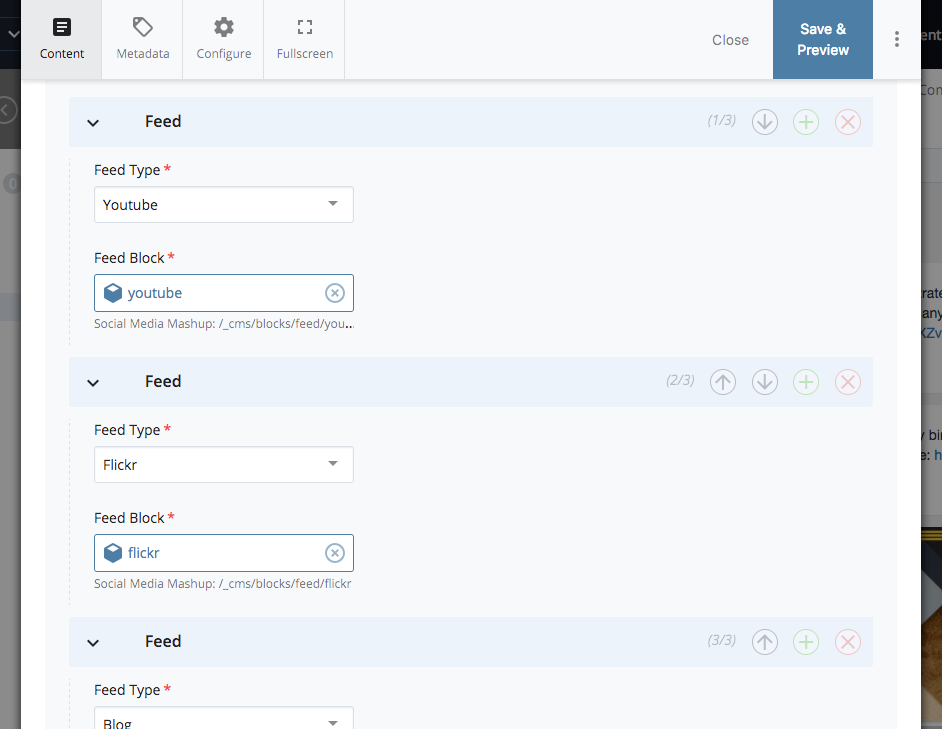
Task: Move Feed 2/3 down
Action: point(765,382)
